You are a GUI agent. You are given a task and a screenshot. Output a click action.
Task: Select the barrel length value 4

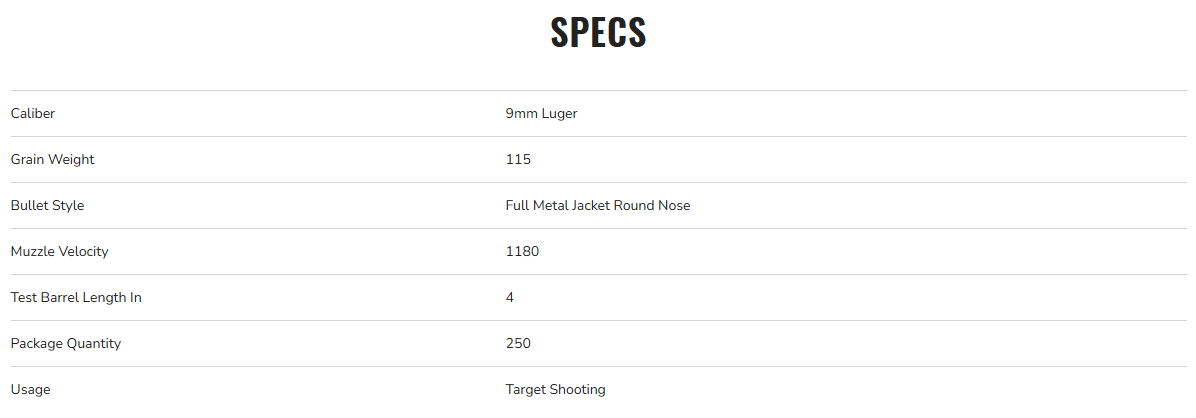point(510,298)
